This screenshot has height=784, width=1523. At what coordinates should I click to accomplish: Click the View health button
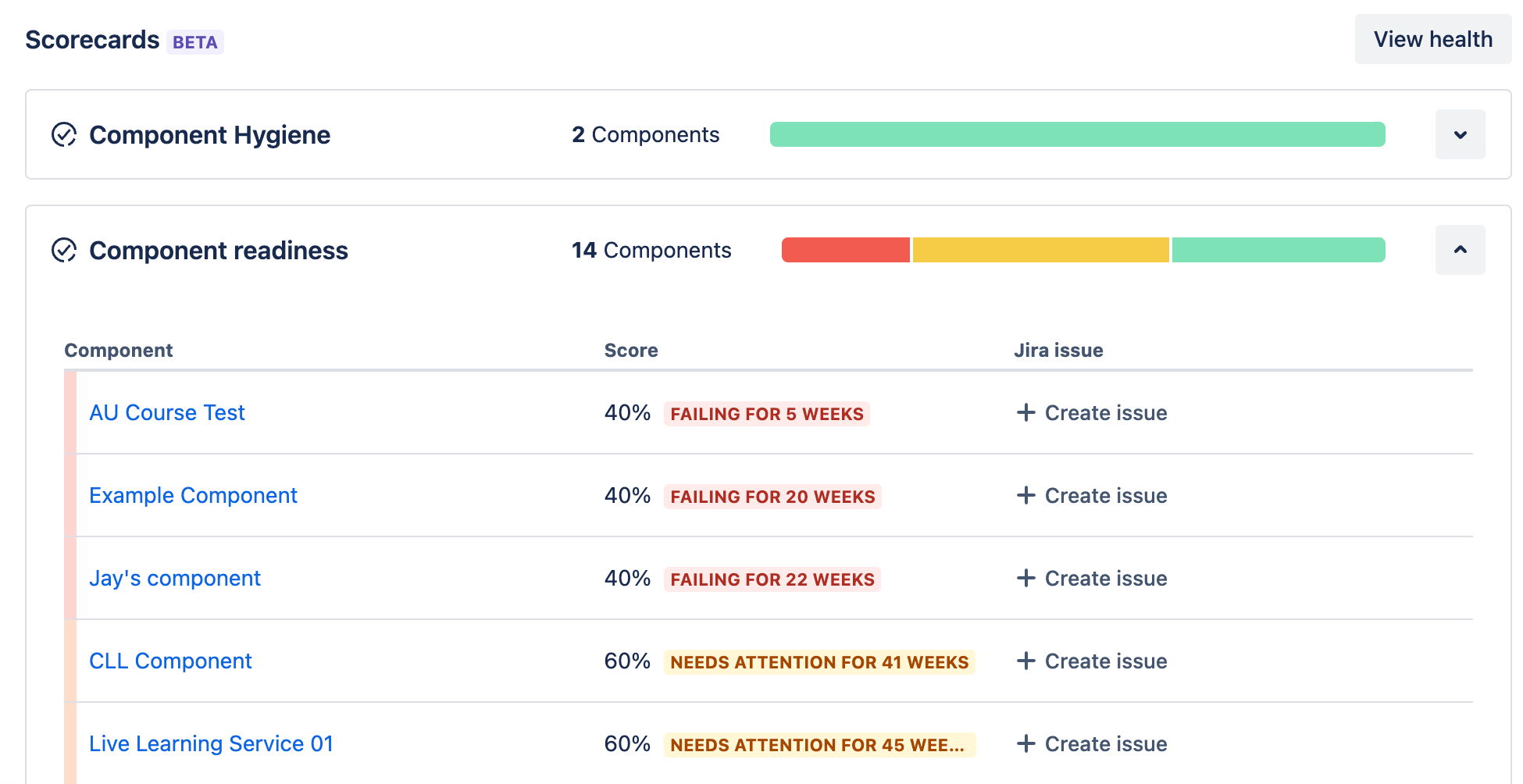(1433, 38)
